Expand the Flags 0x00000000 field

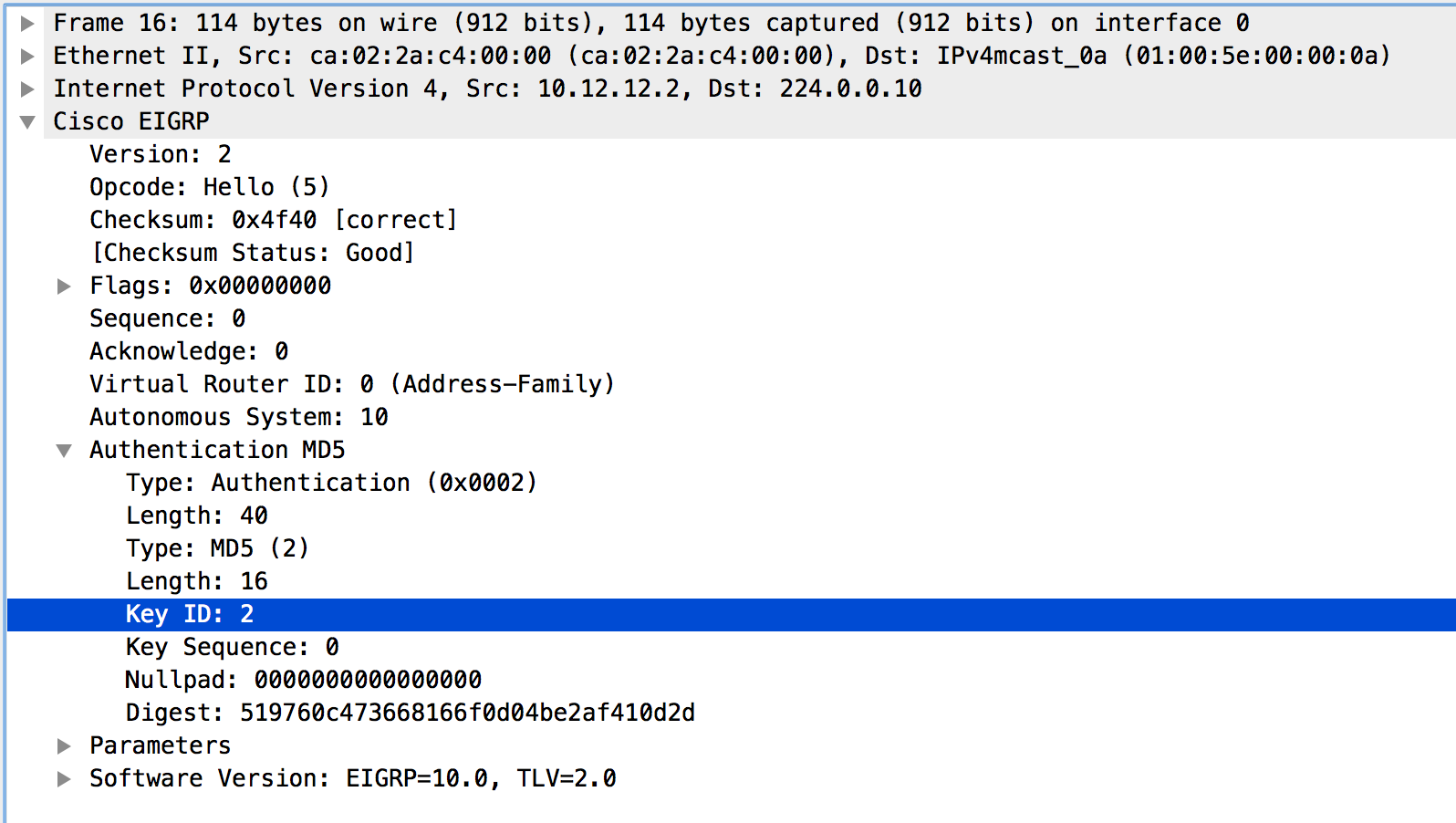[x=64, y=286]
